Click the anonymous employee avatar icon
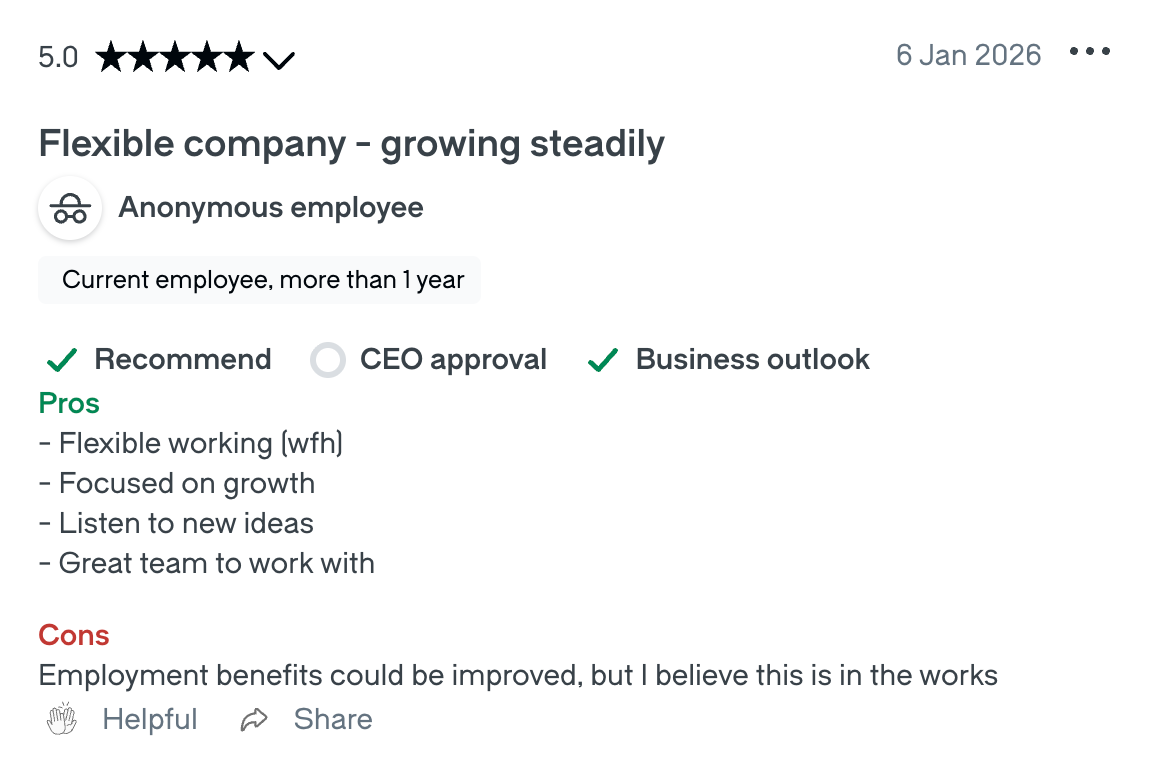The width and height of the screenshot is (1150, 758). 70,208
